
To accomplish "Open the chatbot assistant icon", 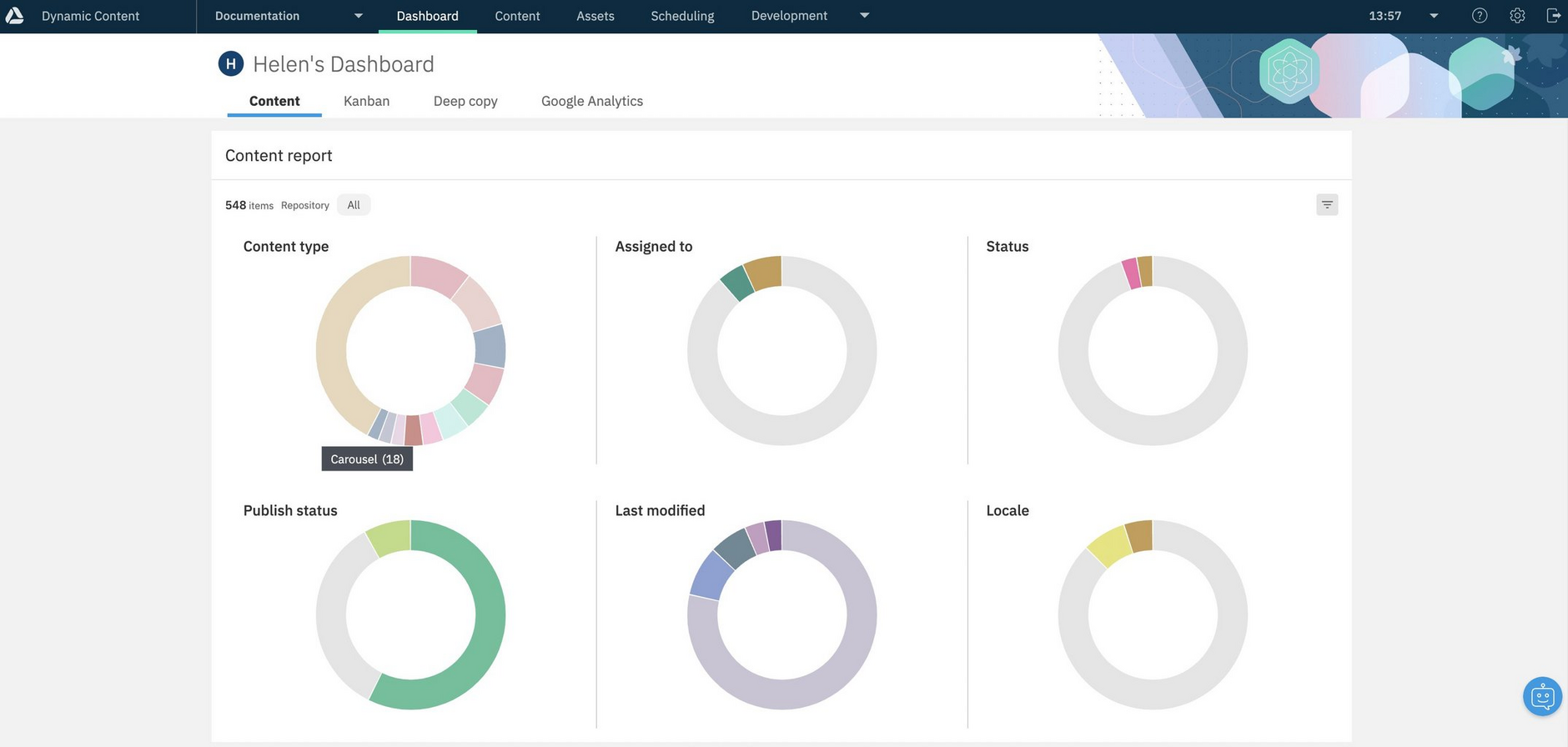I will pyautogui.click(x=1542, y=696).
